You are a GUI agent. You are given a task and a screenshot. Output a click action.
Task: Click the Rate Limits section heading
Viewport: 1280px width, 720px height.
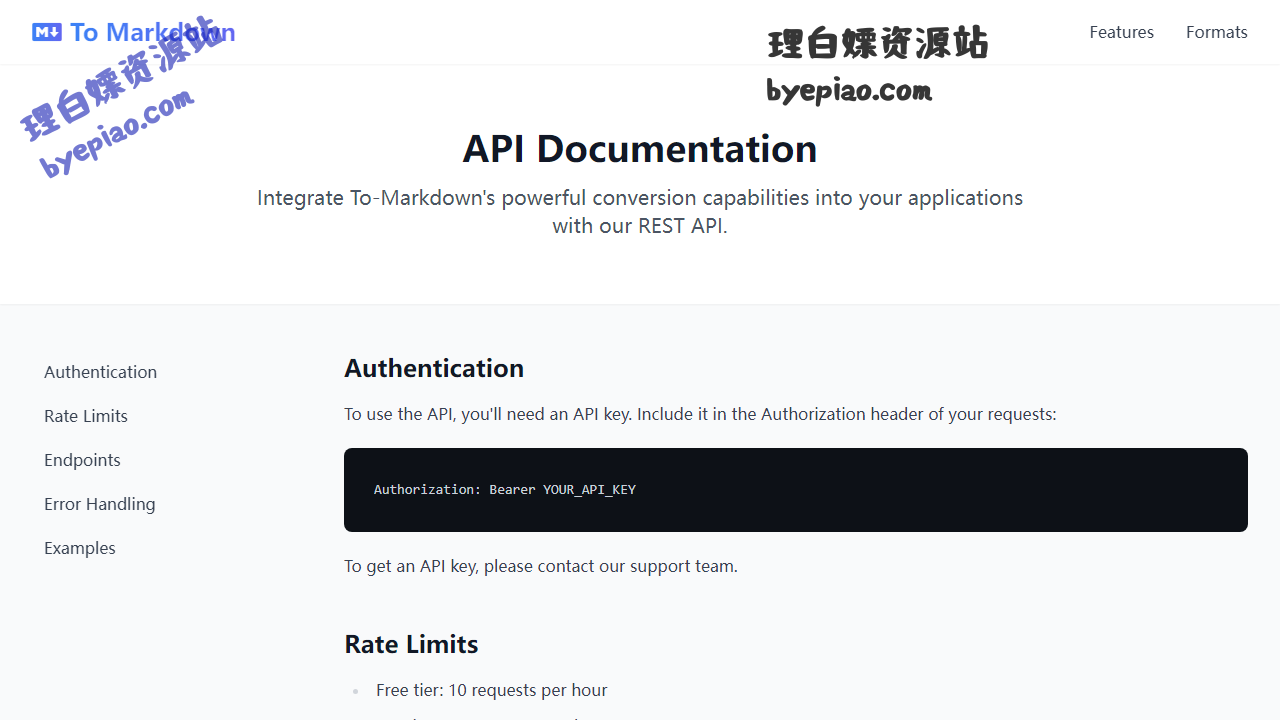411,644
